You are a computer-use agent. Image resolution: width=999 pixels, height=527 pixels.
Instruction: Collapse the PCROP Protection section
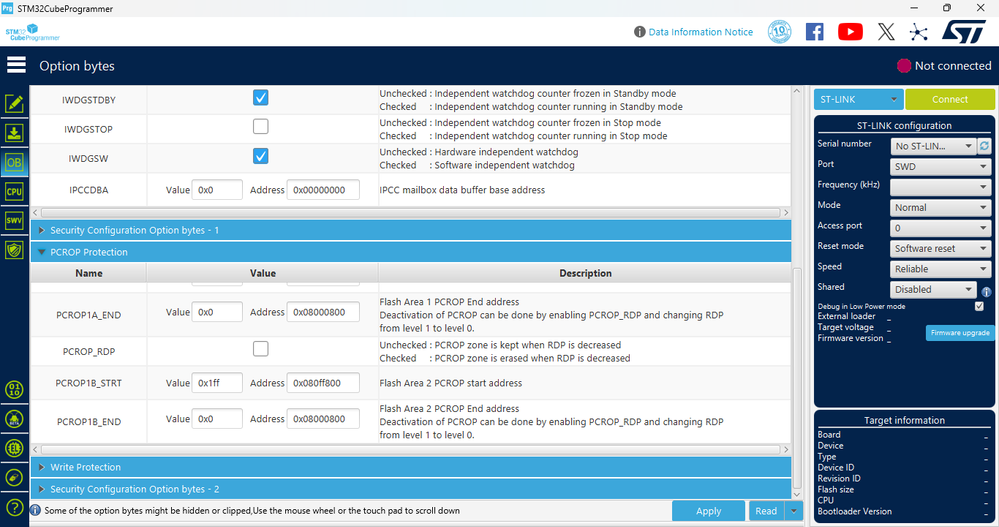coord(411,252)
